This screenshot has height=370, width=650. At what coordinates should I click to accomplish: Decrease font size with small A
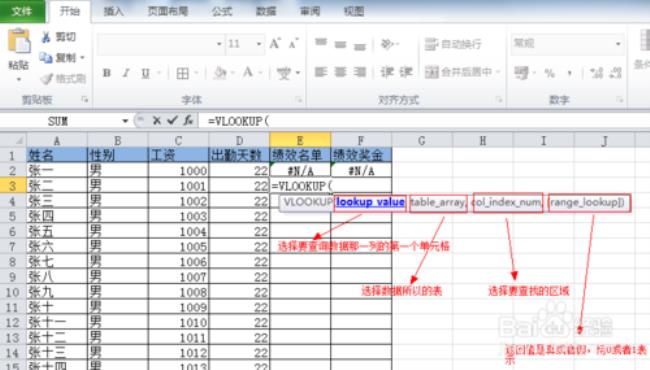click(293, 43)
